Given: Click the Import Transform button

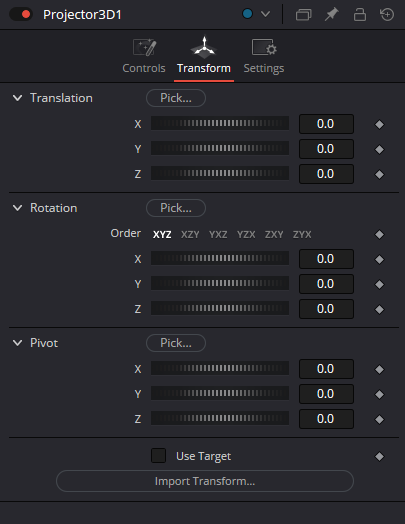Looking at the screenshot, I should coord(205,481).
